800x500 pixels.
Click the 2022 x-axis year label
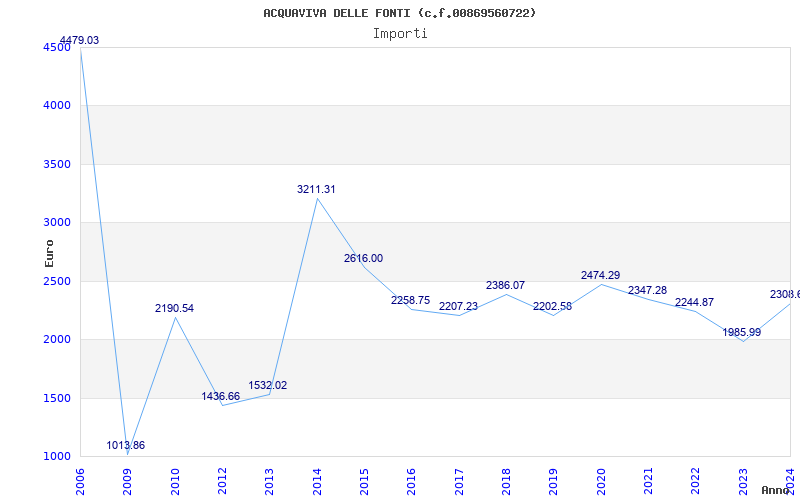[696, 482]
